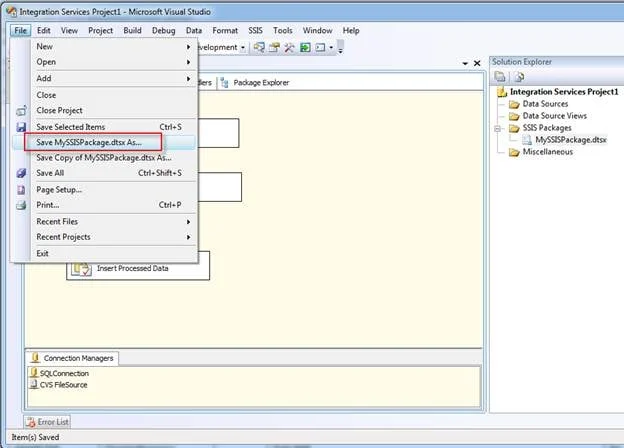Image resolution: width=624 pixels, height=448 pixels.
Task: Open the Edit menu
Action: 44,31
